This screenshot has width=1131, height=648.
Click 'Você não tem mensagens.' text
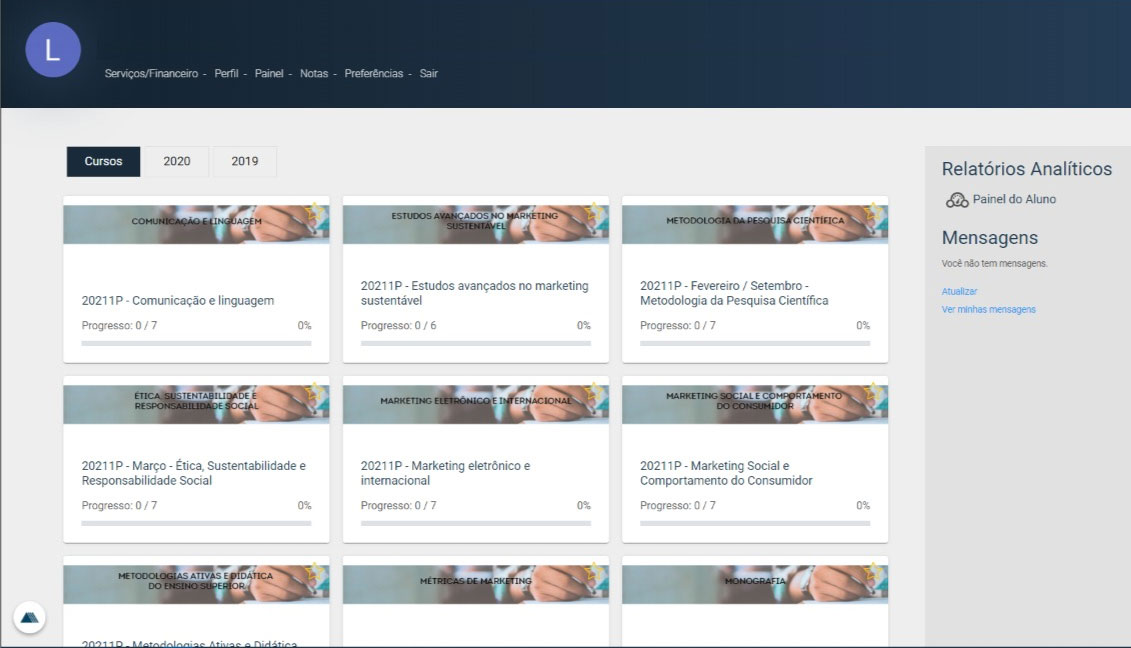coord(994,263)
